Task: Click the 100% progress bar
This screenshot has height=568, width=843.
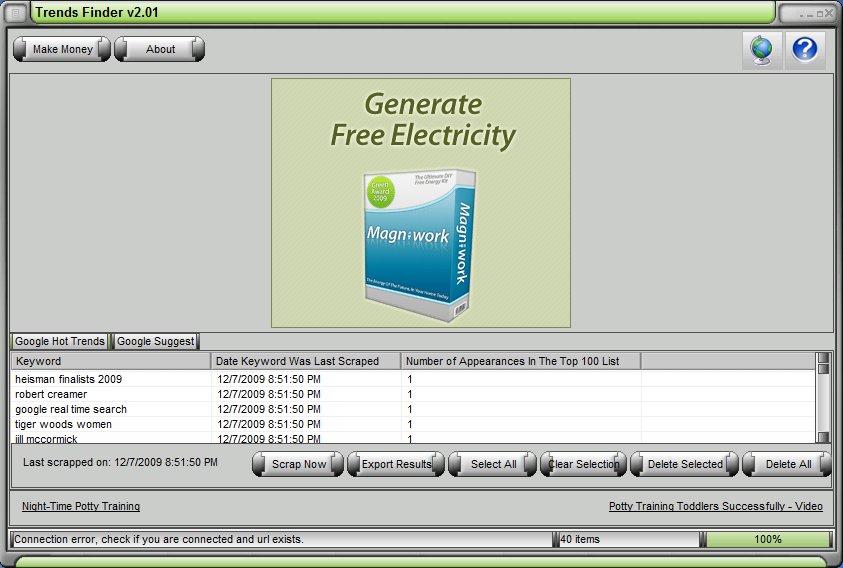Action: pos(768,539)
